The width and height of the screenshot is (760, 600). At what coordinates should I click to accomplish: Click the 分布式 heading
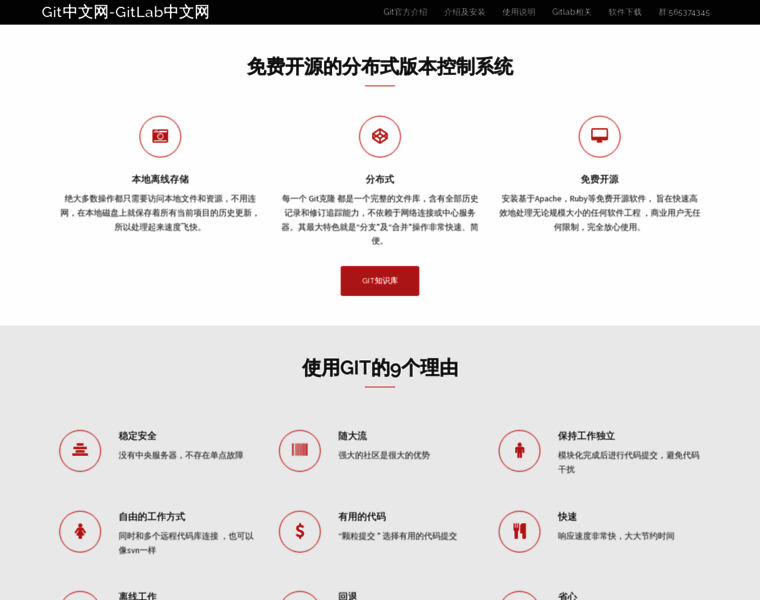[x=380, y=179]
